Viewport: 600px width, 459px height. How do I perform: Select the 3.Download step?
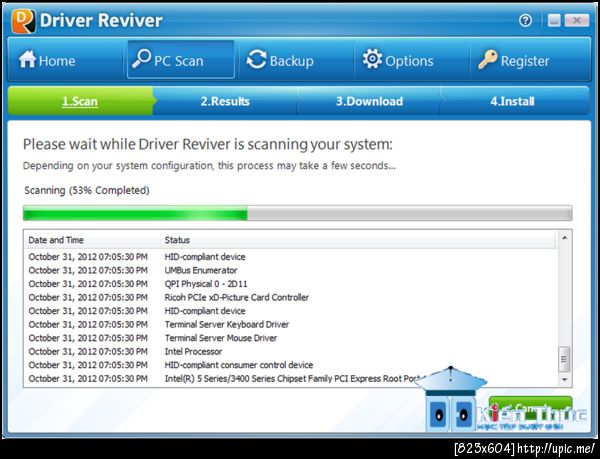[369, 101]
